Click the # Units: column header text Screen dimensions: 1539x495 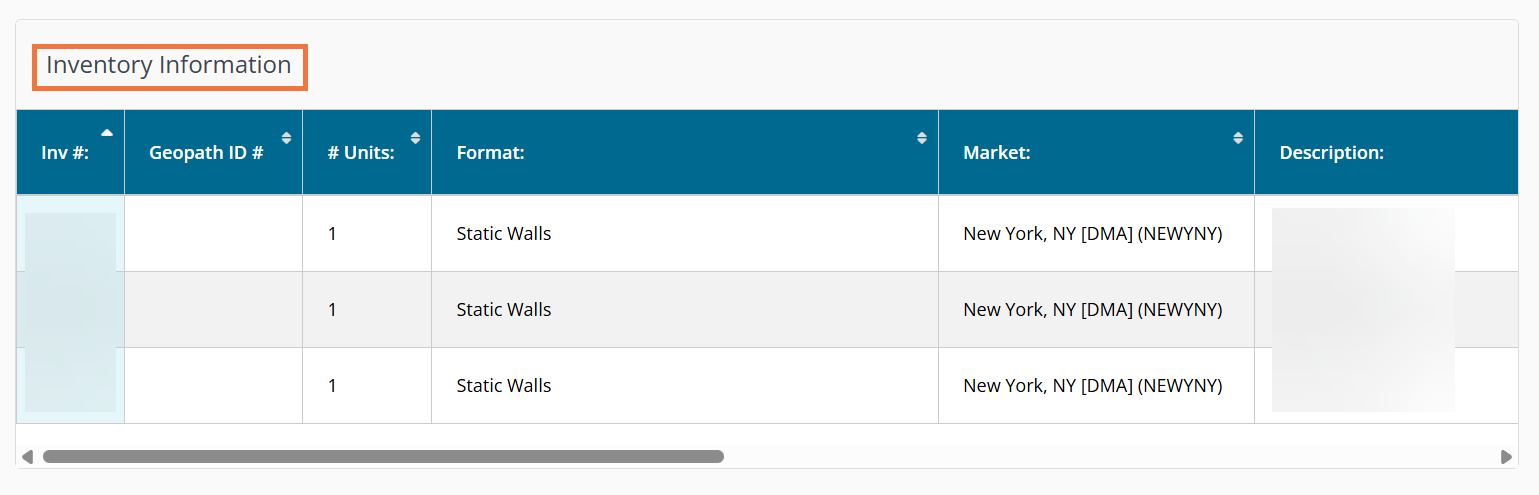click(361, 154)
